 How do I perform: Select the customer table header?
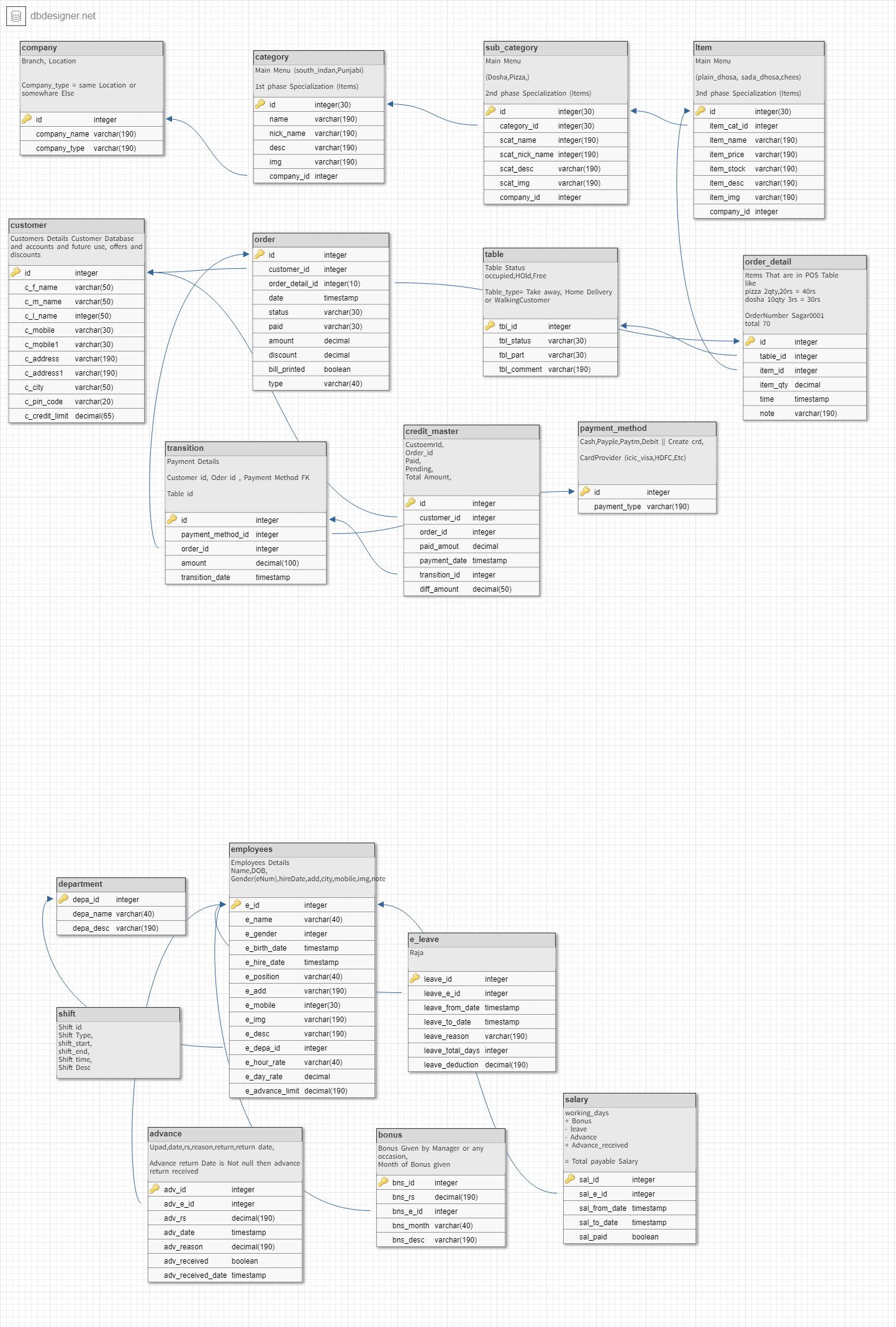point(76,225)
